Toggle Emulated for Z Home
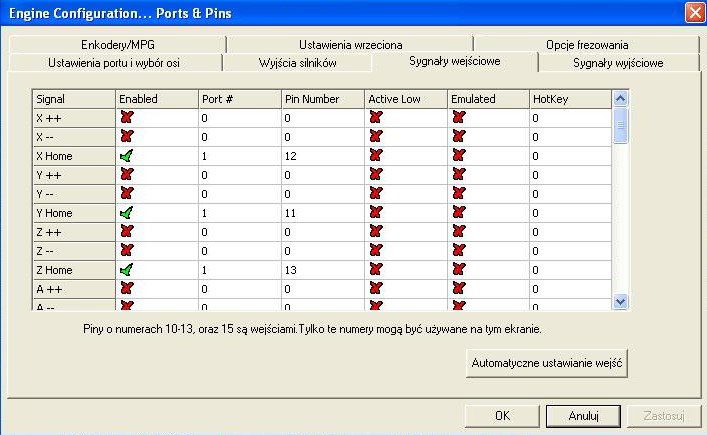 pos(459,269)
